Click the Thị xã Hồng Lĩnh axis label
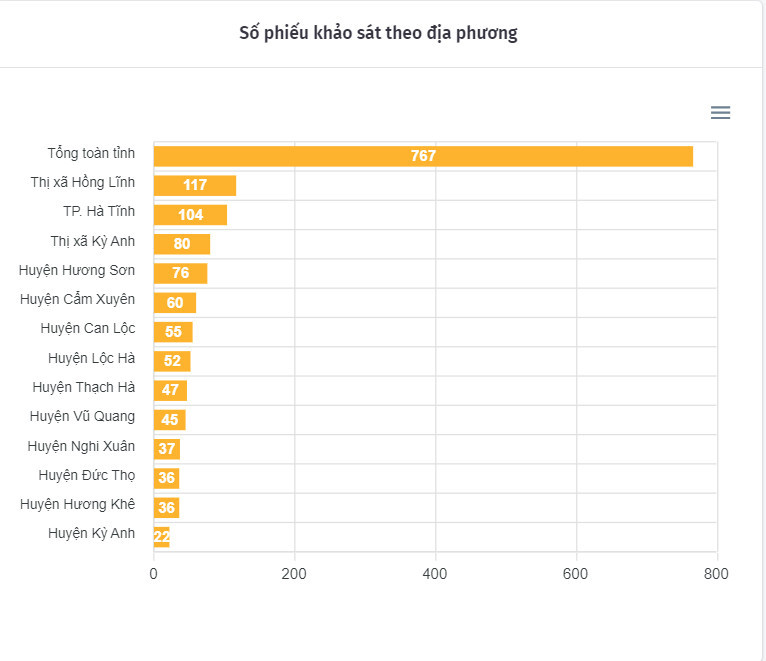The height and width of the screenshot is (661, 766). 83,182
